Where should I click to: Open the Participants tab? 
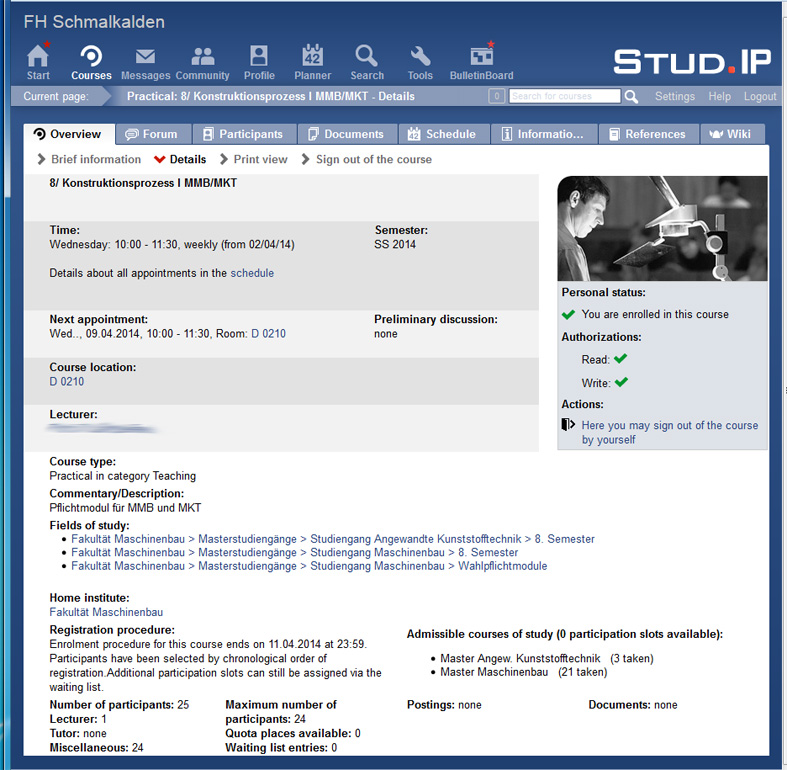[244, 134]
